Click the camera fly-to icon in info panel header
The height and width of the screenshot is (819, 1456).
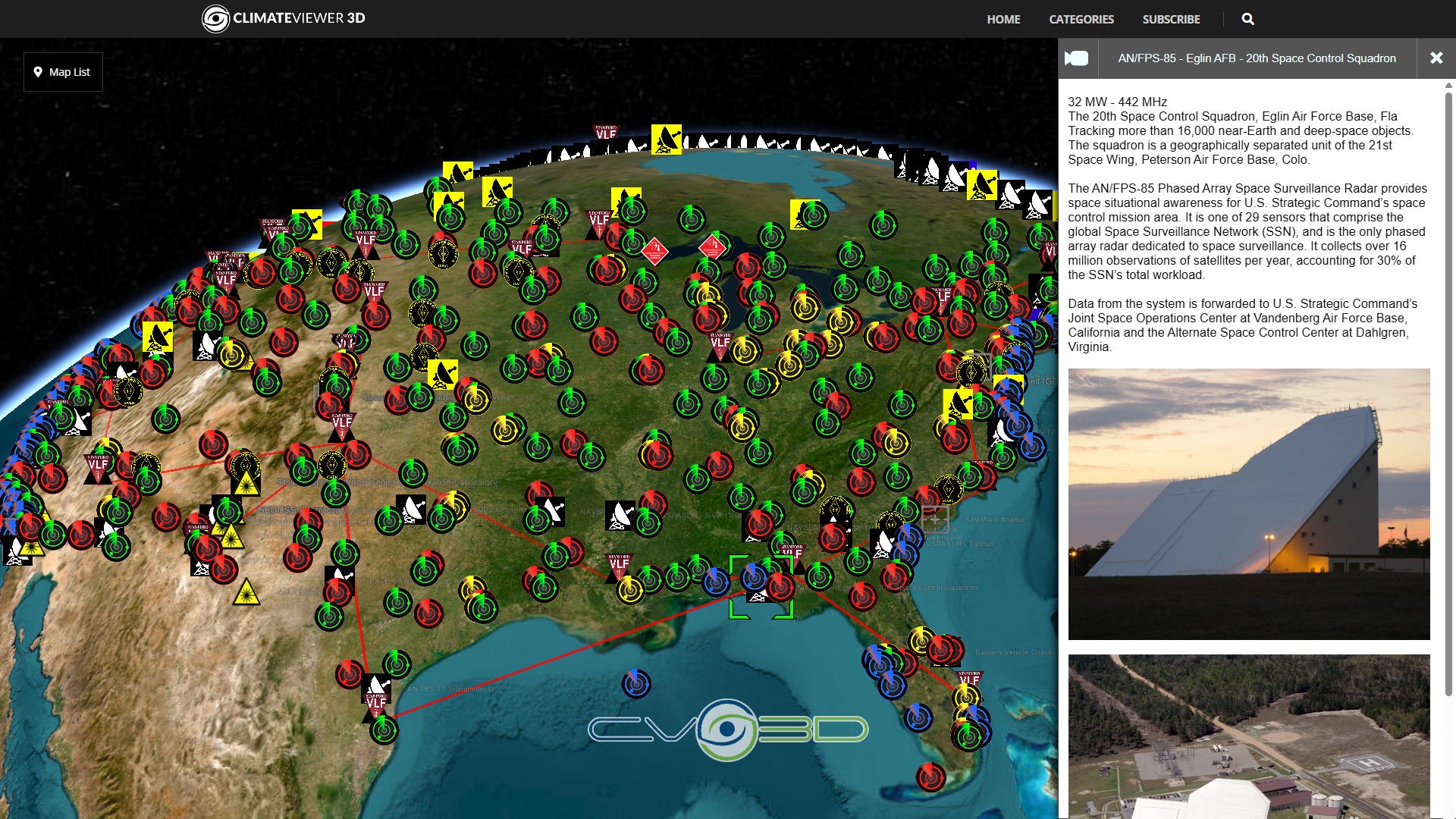tap(1077, 58)
